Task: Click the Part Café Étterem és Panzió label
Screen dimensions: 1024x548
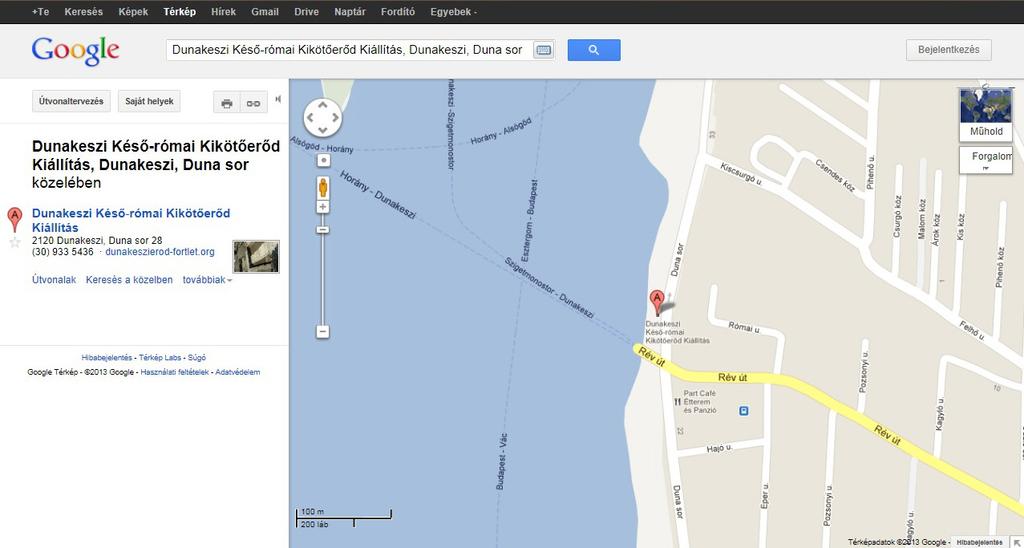Action: tap(699, 402)
